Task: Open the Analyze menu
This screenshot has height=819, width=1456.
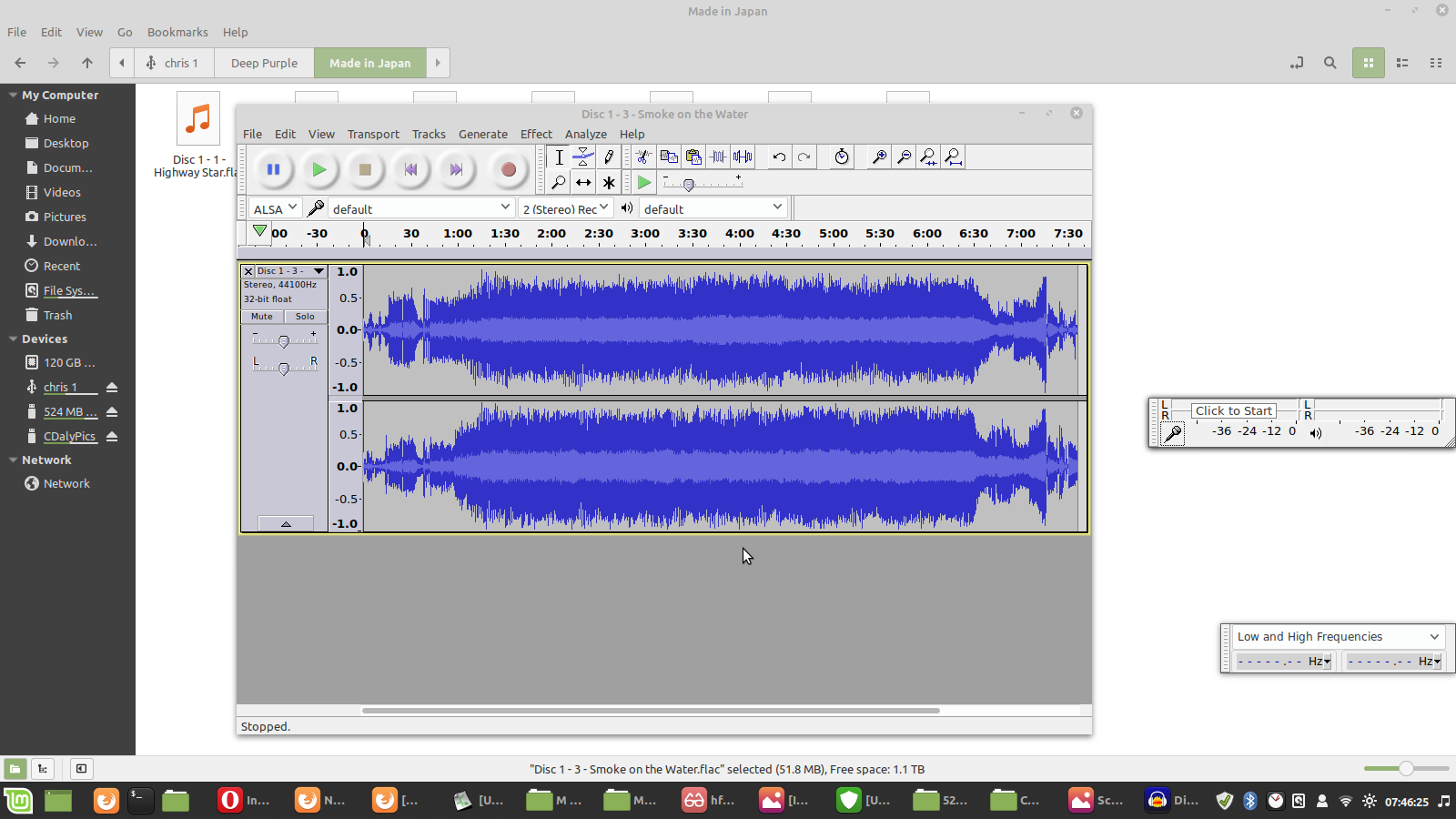Action: pyautogui.click(x=586, y=134)
